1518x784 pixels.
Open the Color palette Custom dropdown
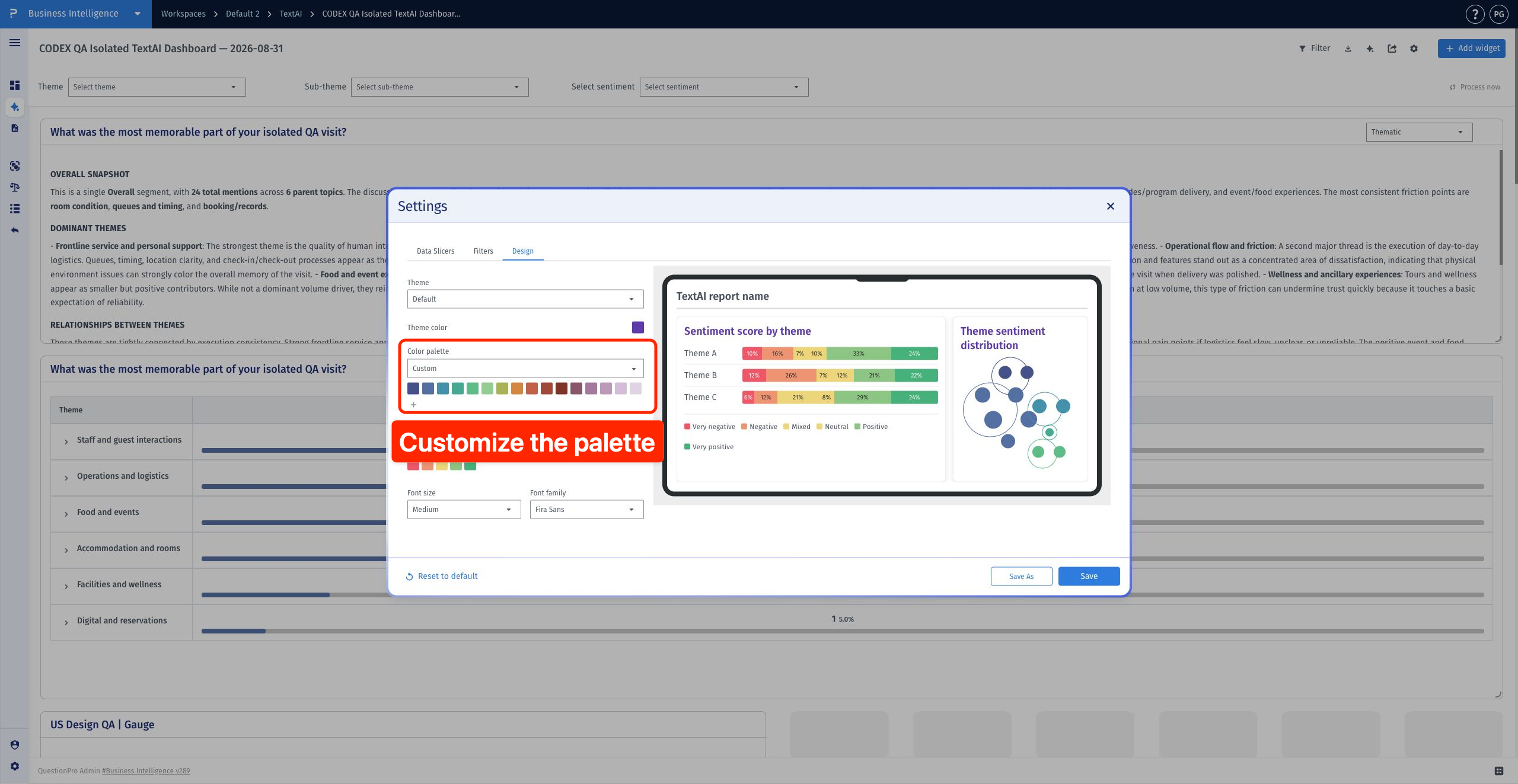tap(525, 368)
